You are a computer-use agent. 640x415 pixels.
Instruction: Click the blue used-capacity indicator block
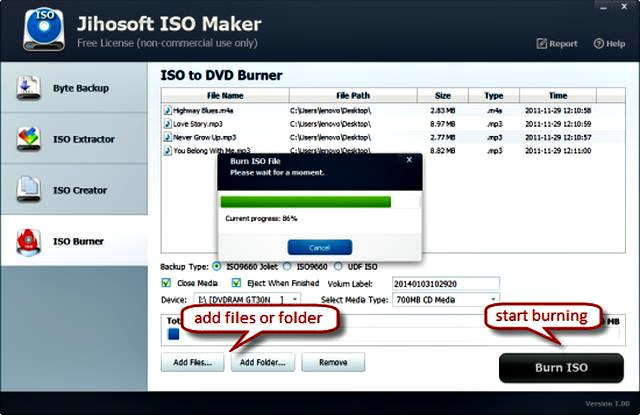[x=173, y=334]
